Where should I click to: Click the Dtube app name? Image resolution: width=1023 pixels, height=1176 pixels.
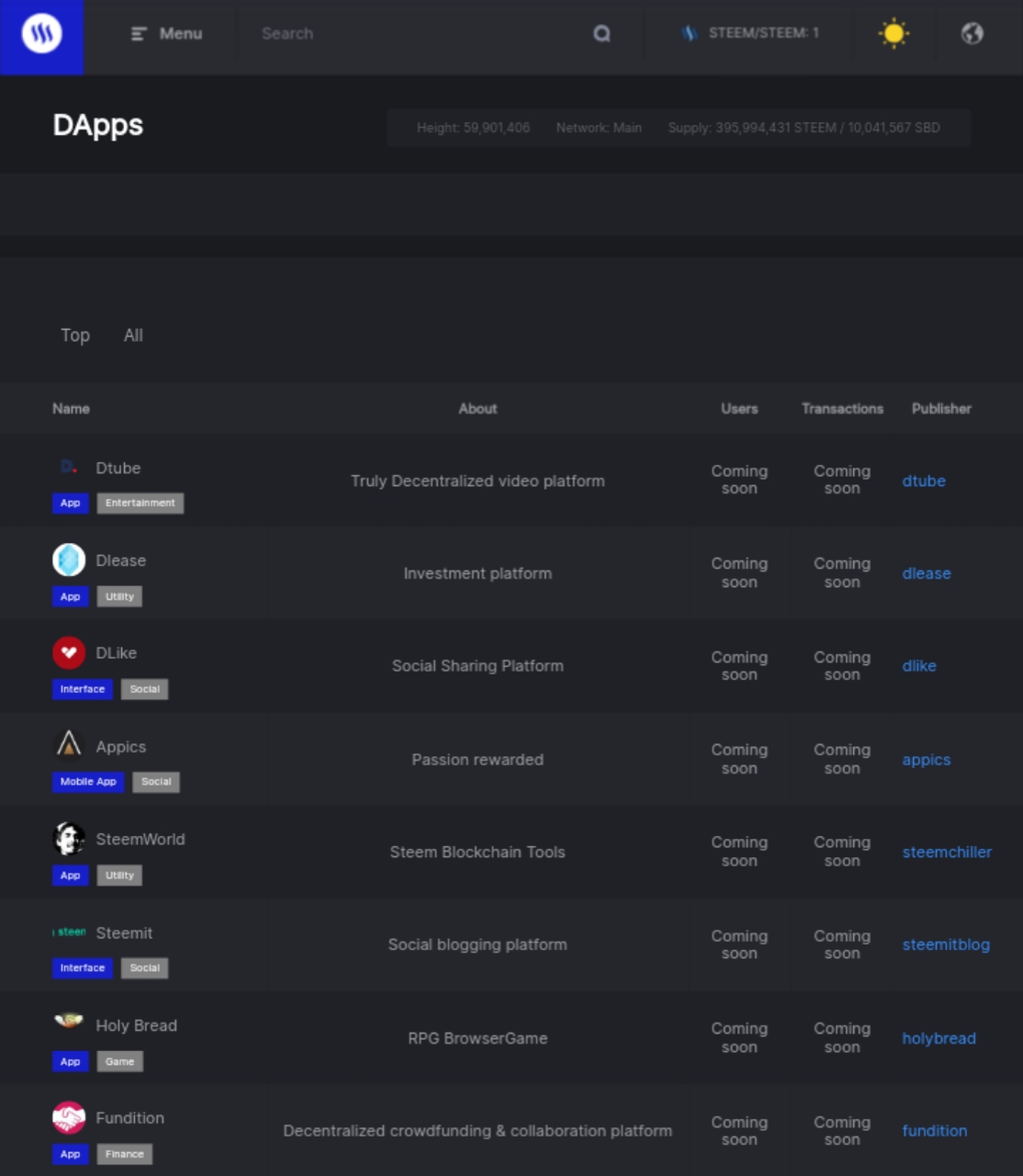[x=118, y=468]
